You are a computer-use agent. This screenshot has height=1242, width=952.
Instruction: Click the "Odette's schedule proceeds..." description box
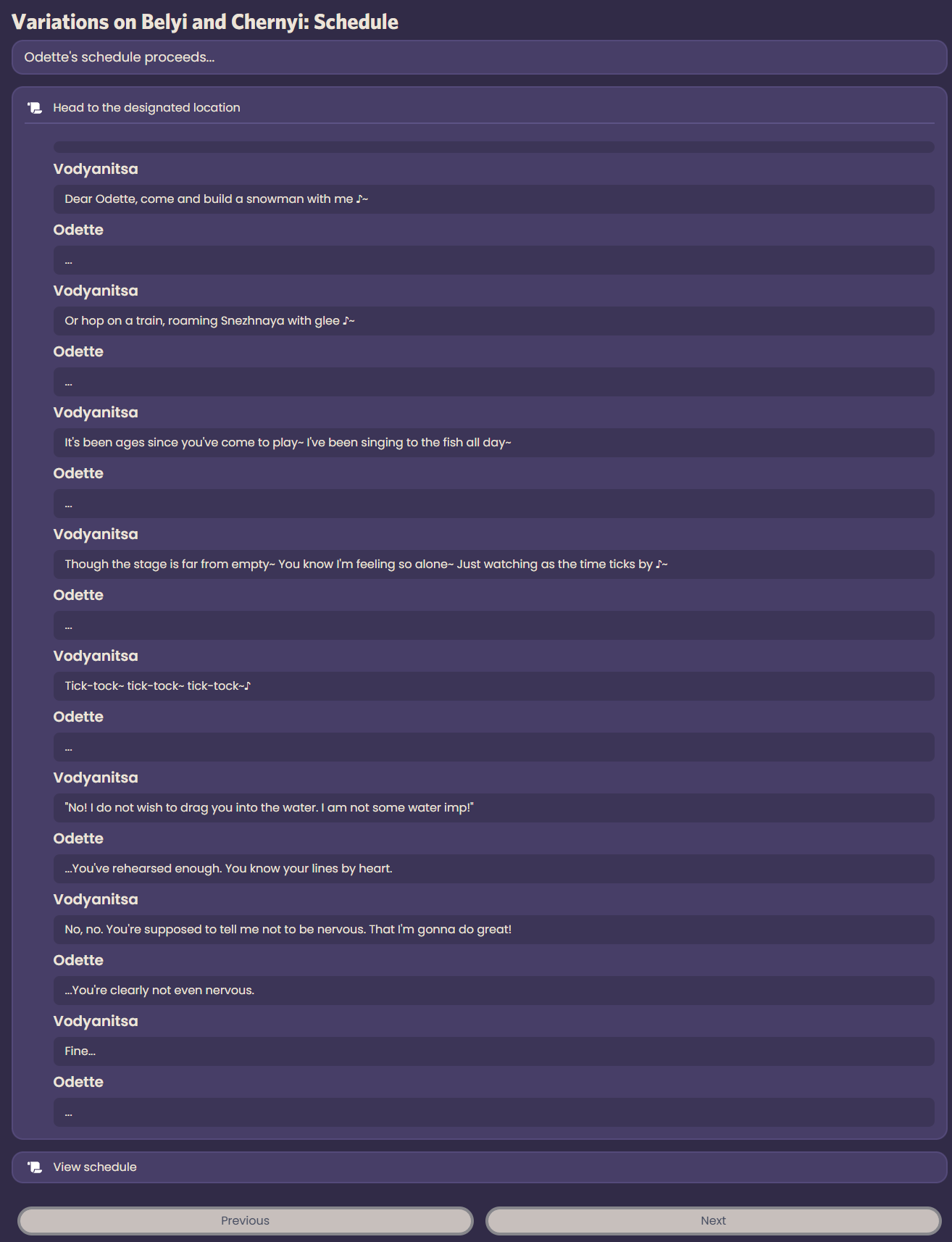pos(479,57)
